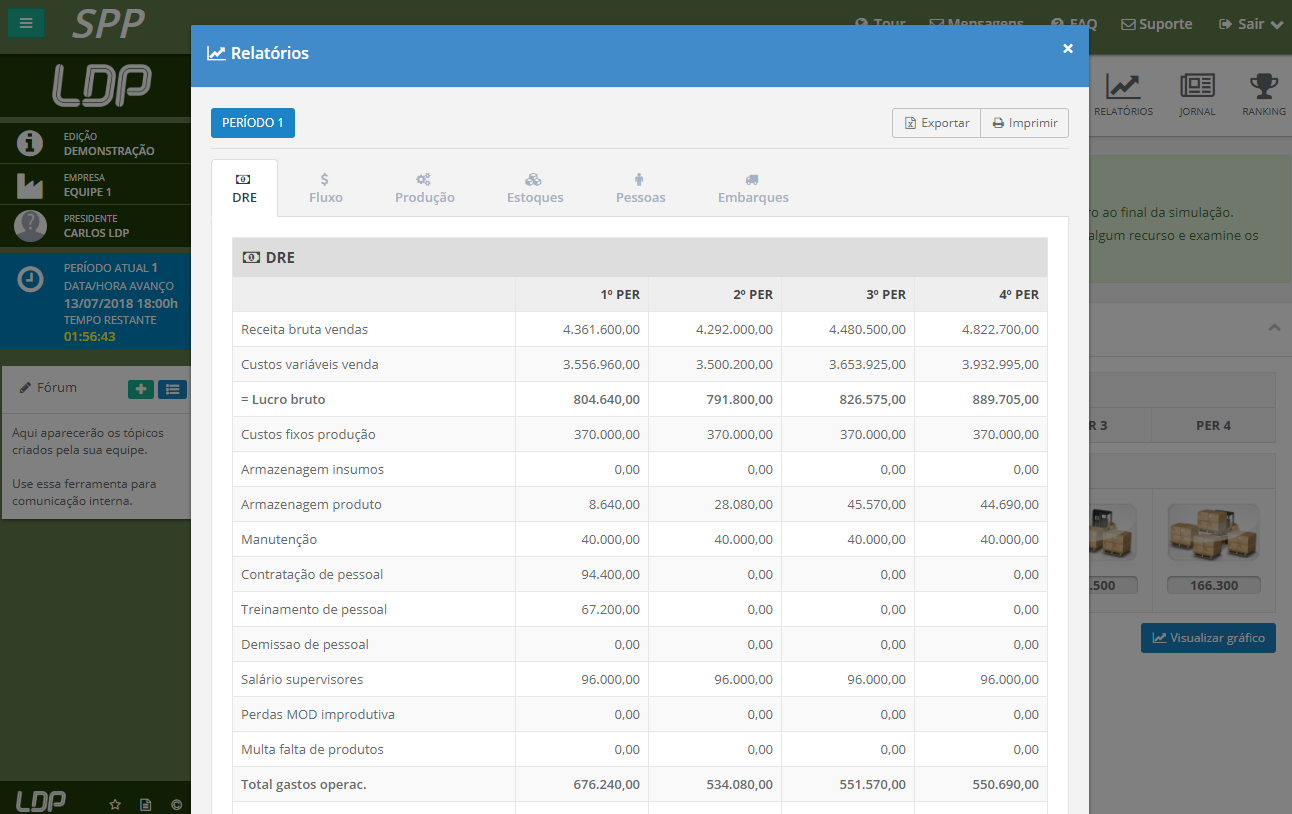The image size is (1292, 814).
Task: Open the FAQ link
Action: pos(1074,24)
